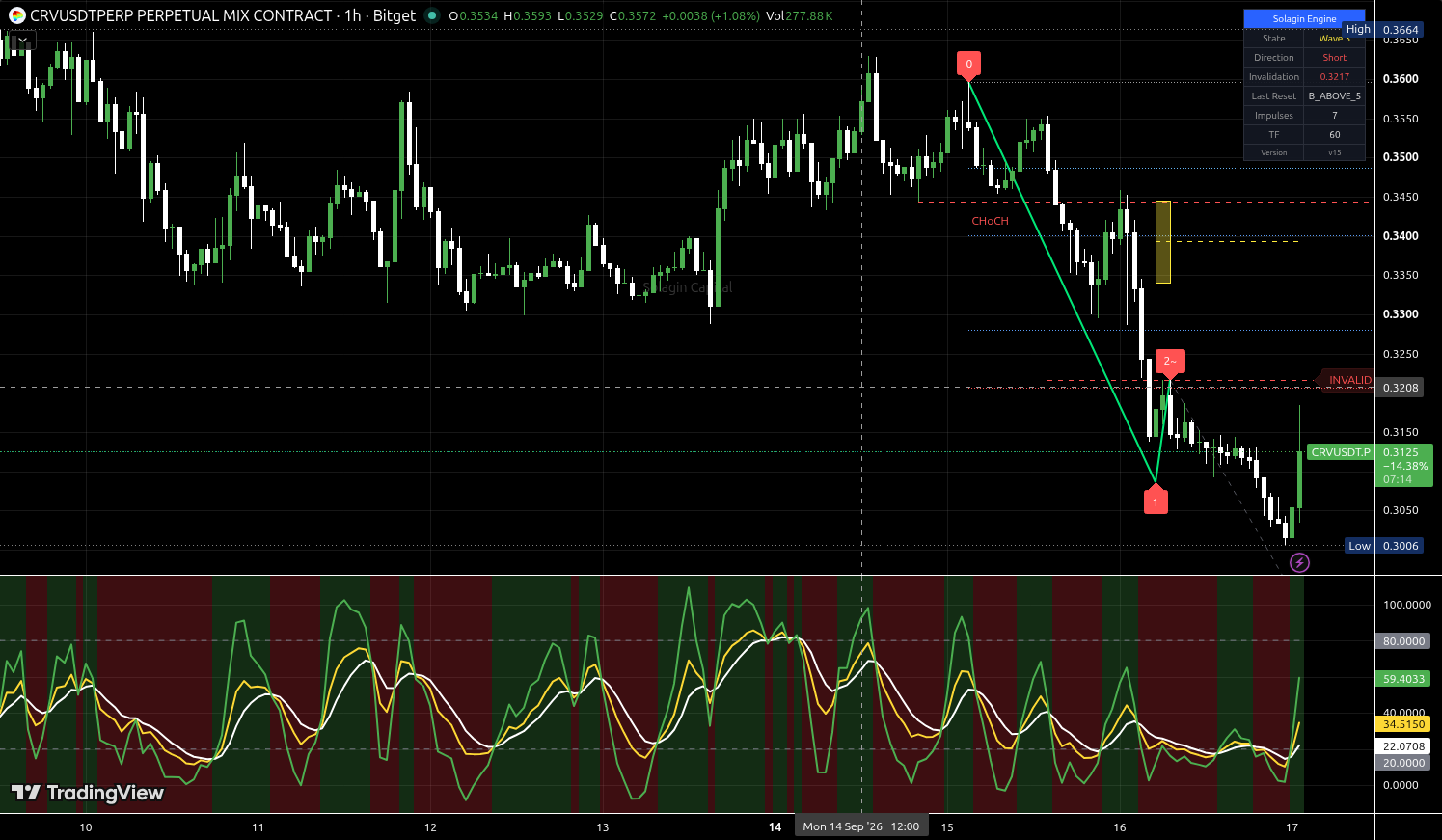Click the 0.3300 price scale label
The height and width of the screenshot is (840, 1442).
[1401, 314]
